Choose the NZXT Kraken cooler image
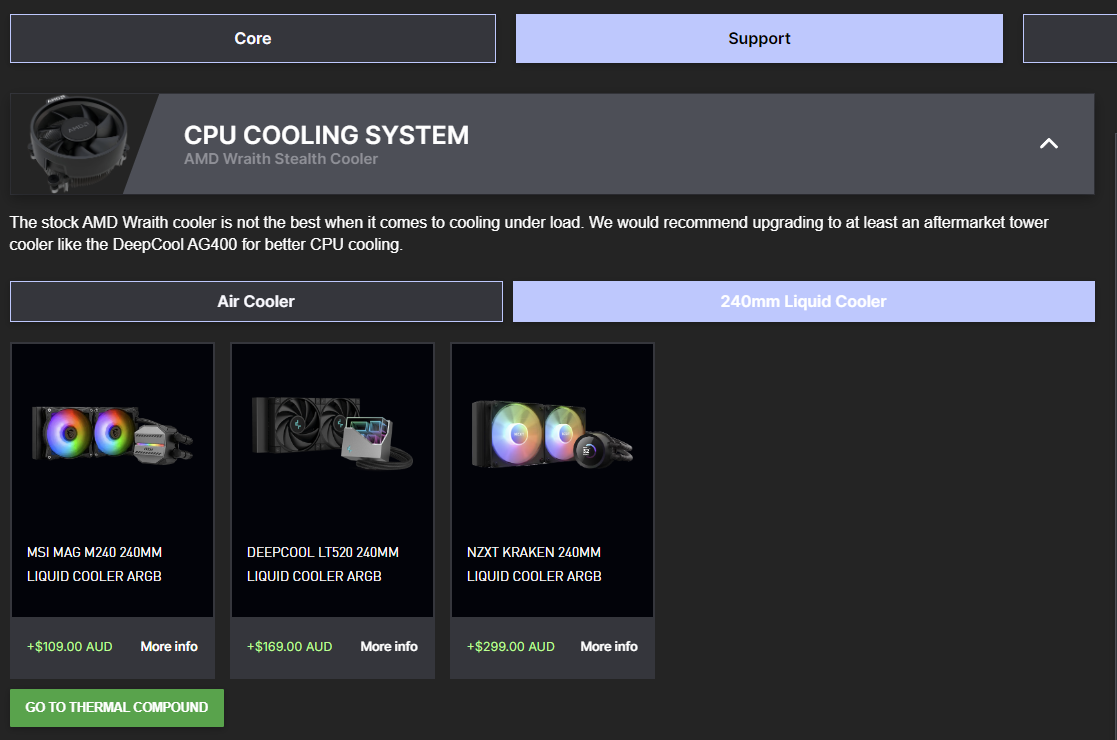This screenshot has height=740, width=1117. [x=553, y=434]
